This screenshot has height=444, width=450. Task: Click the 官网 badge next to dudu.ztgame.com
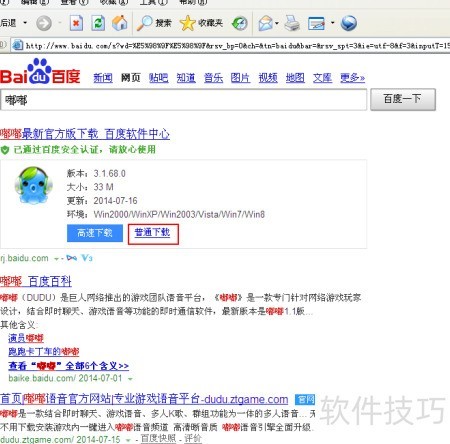pyautogui.click(x=305, y=399)
